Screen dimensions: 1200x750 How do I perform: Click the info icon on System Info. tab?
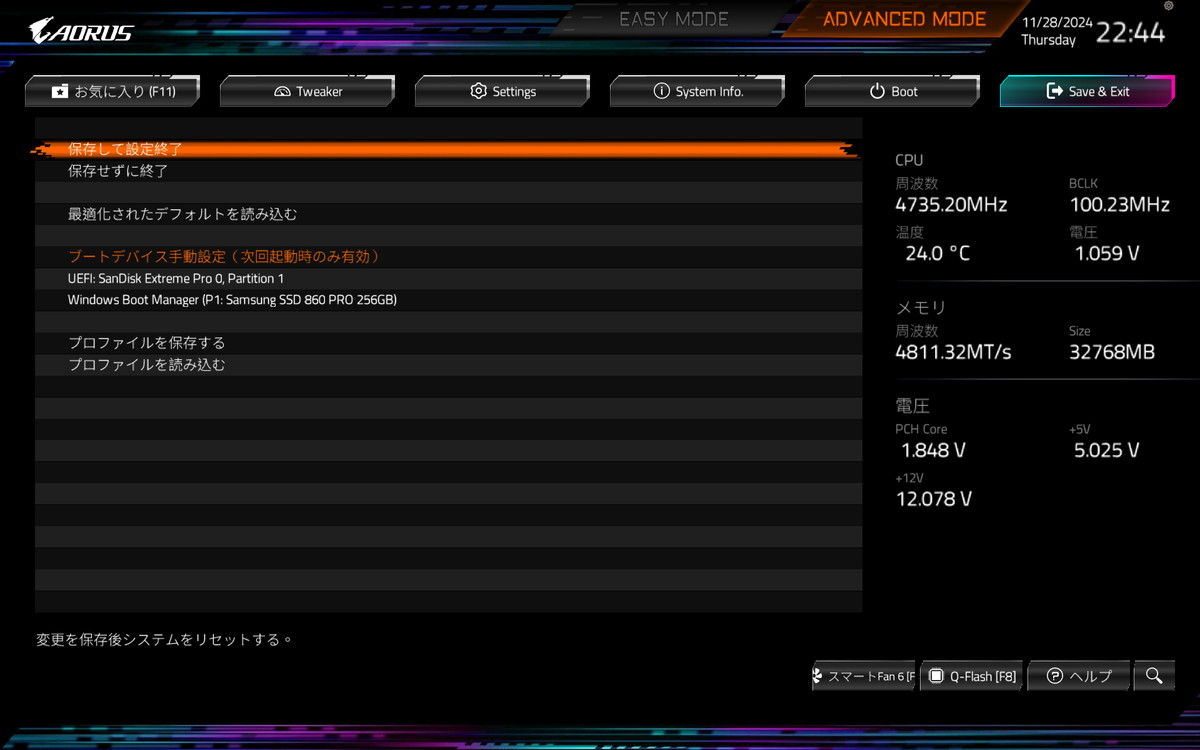(x=661, y=91)
